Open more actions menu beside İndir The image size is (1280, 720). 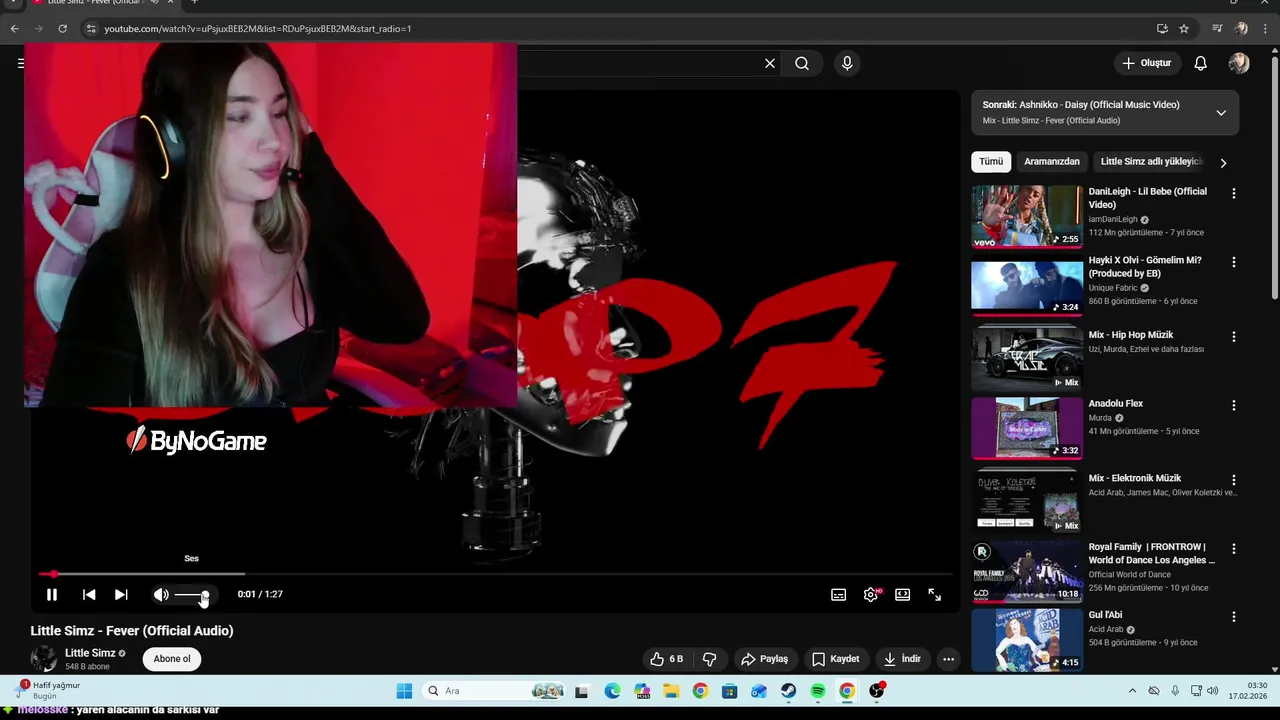pyautogui.click(x=948, y=659)
